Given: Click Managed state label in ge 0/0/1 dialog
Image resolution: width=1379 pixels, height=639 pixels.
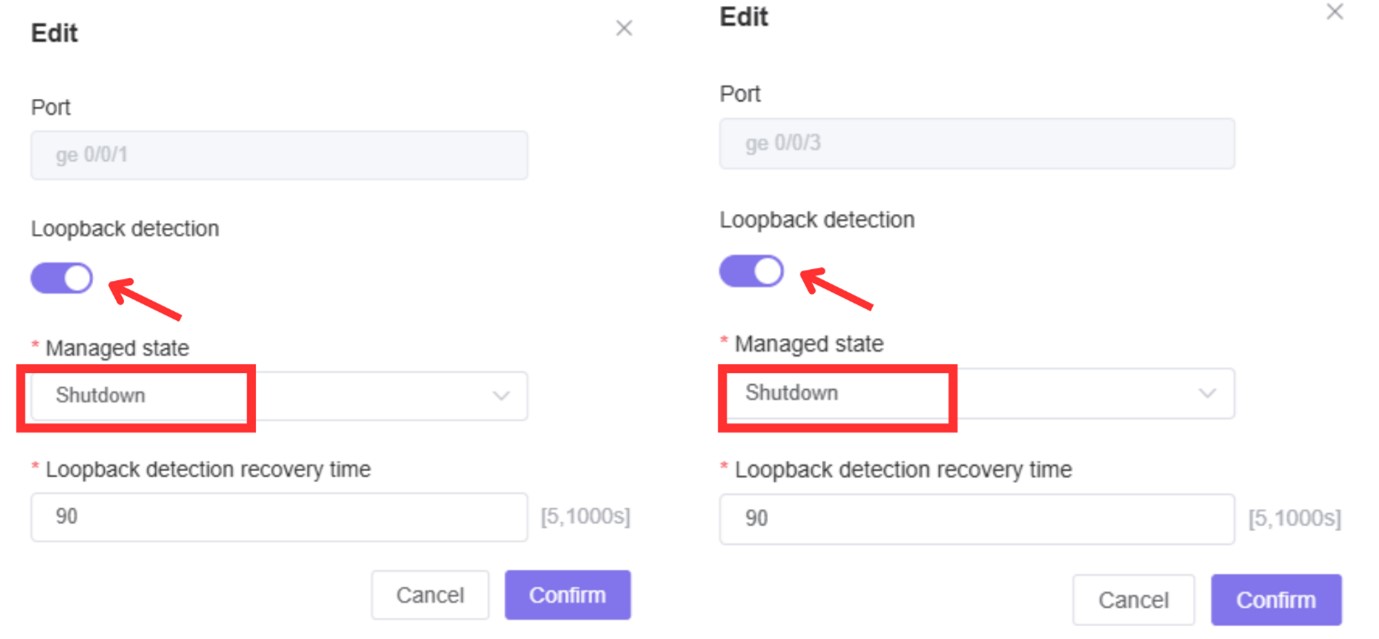Looking at the screenshot, I should [117, 348].
